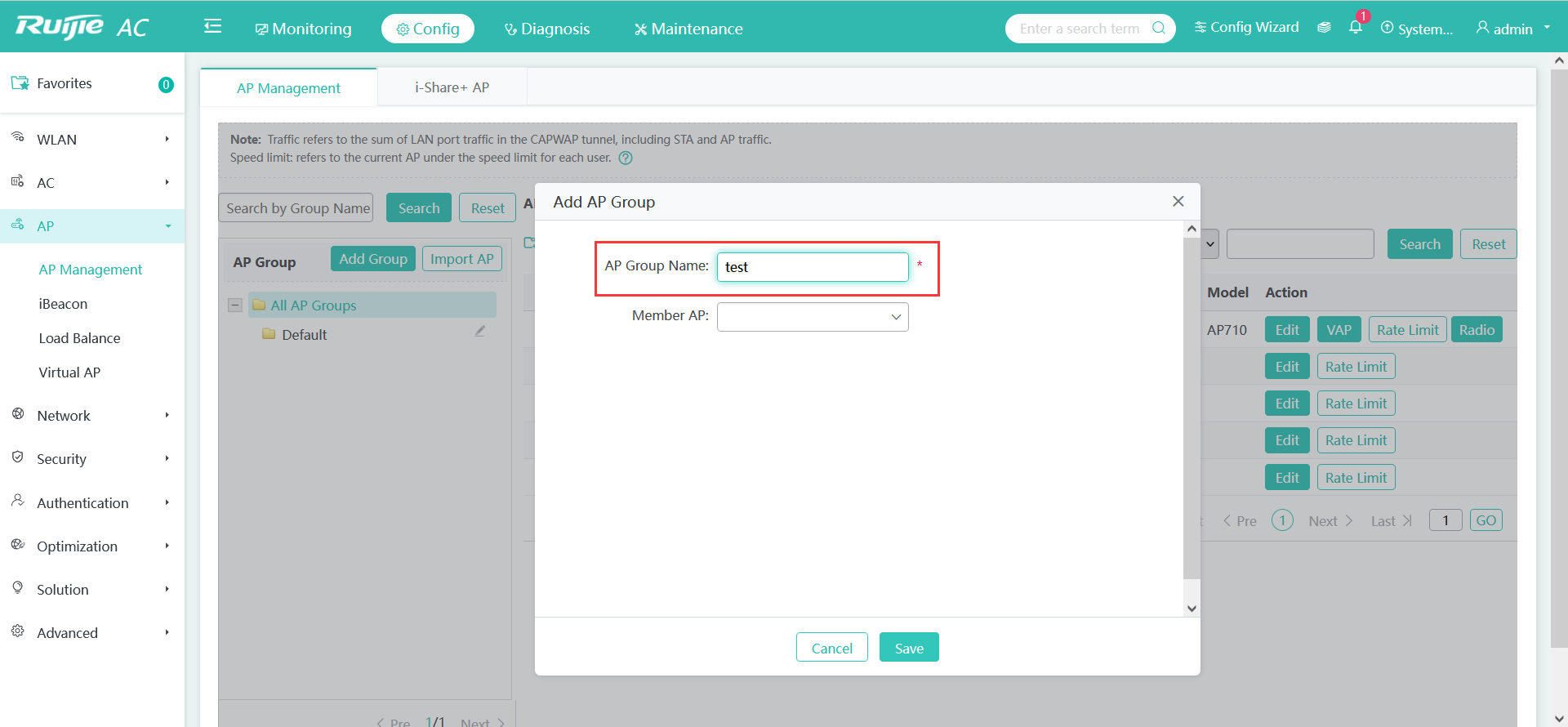Screen dimensions: 1568x727
Task: Click the help question mark icon
Action: pos(626,158)
